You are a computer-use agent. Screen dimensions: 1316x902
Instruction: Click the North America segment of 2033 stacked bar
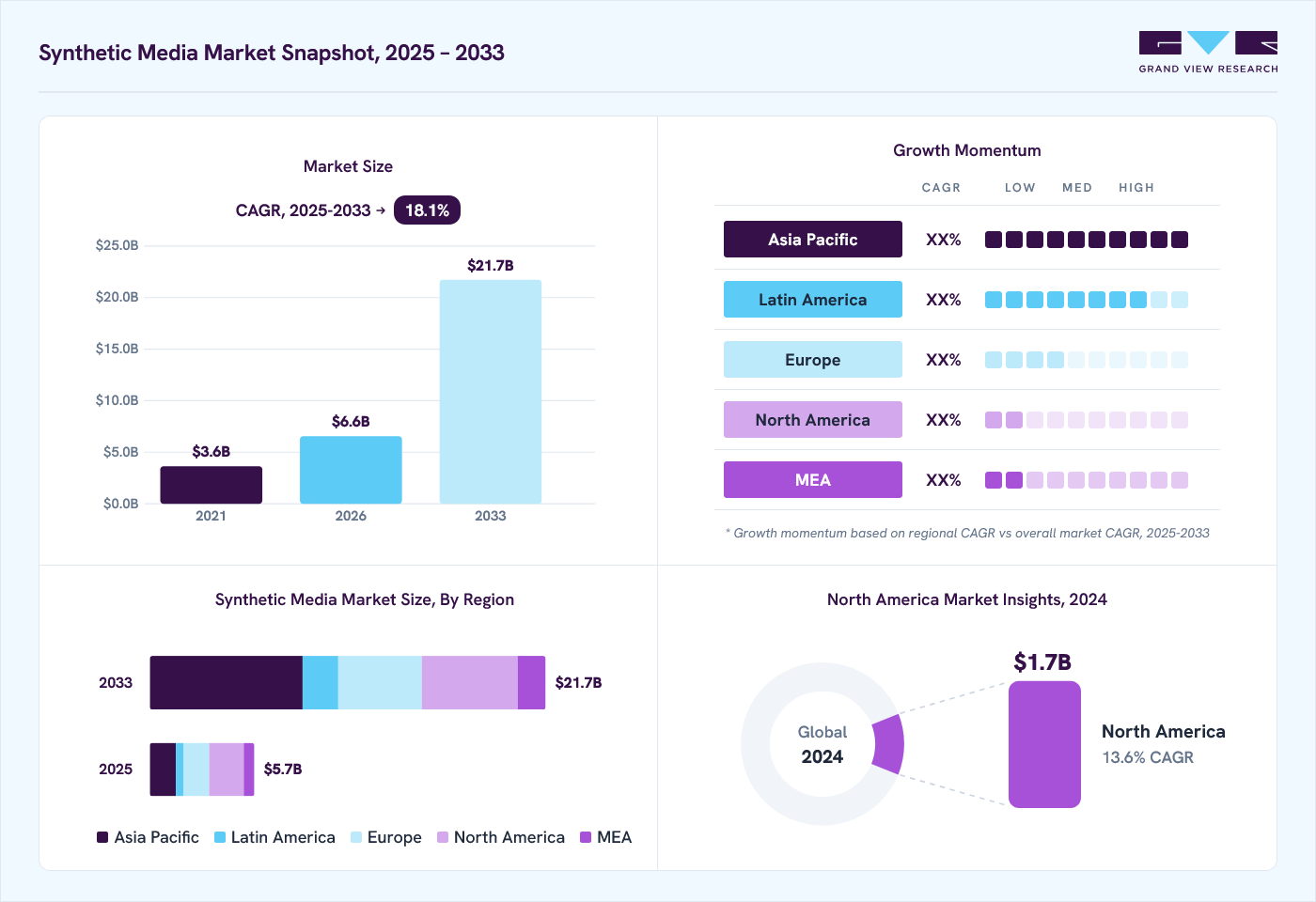tap(470, 682)
